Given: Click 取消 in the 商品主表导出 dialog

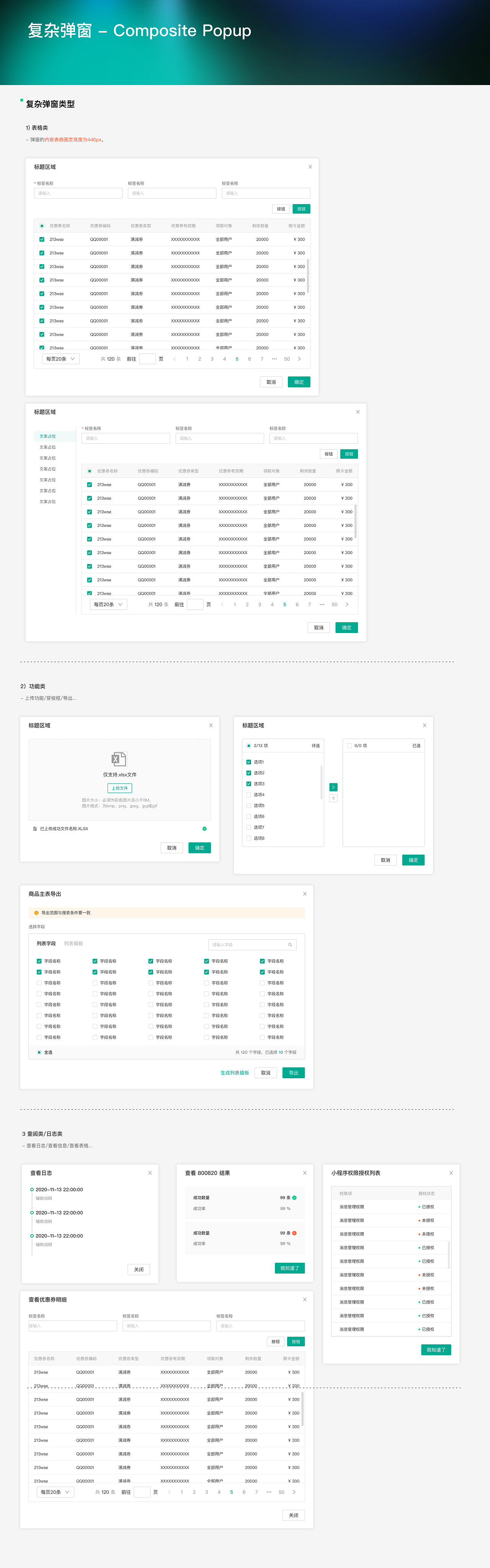Looking at the screenshot, I should pos(266,1073).
